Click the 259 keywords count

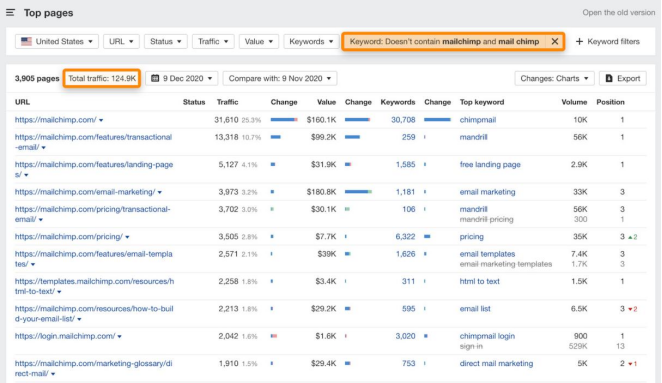point(409,137)
